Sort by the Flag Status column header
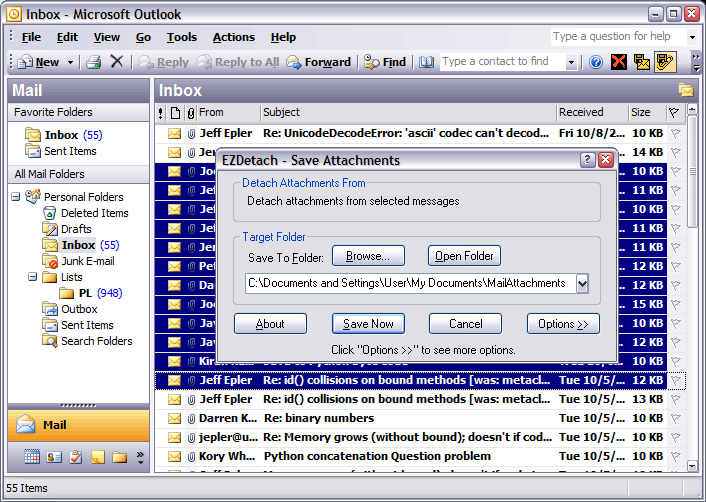Screen dimensions: 706x502 click(x=674, y=113)
